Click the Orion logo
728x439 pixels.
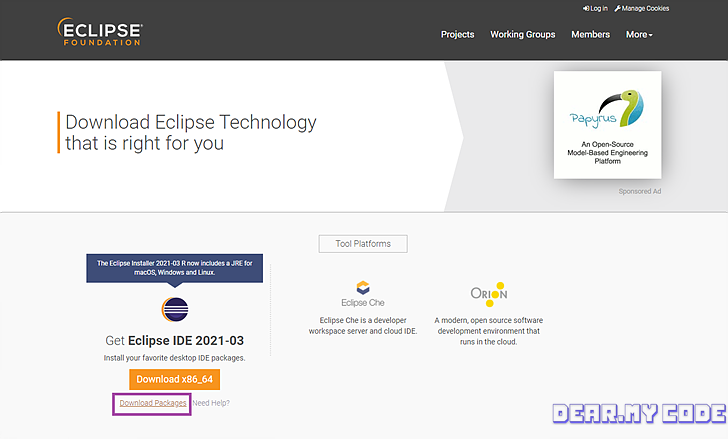point(489,294)
